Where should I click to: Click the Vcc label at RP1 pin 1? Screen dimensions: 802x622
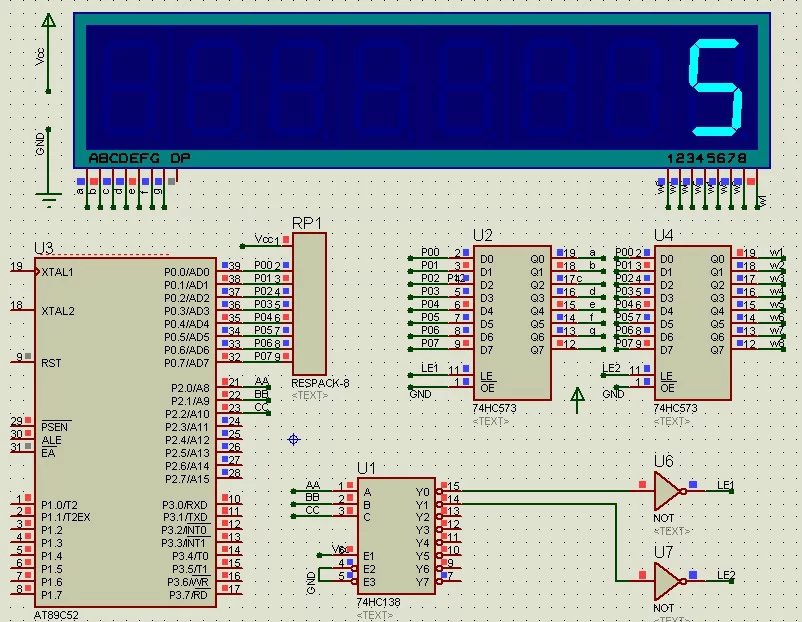264,239
